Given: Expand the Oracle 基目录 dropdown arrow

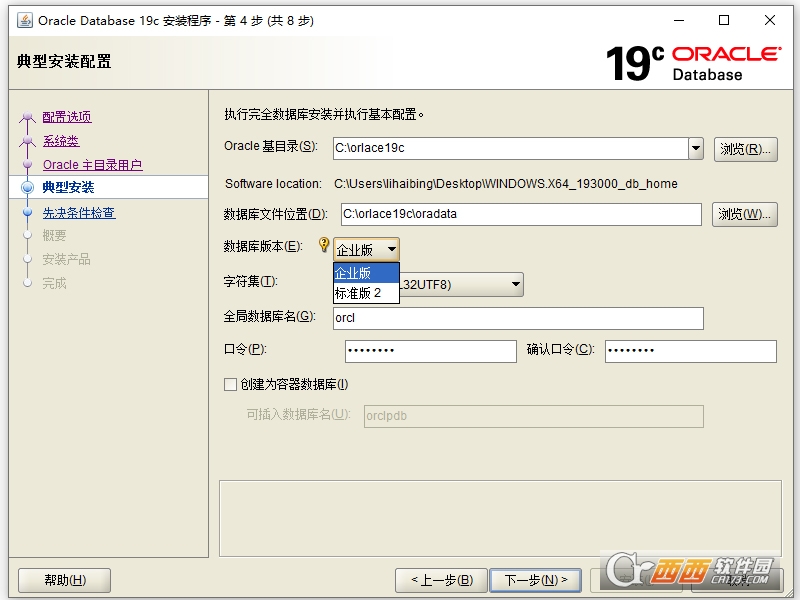Looking at the screenshot, I should point(696,148).
